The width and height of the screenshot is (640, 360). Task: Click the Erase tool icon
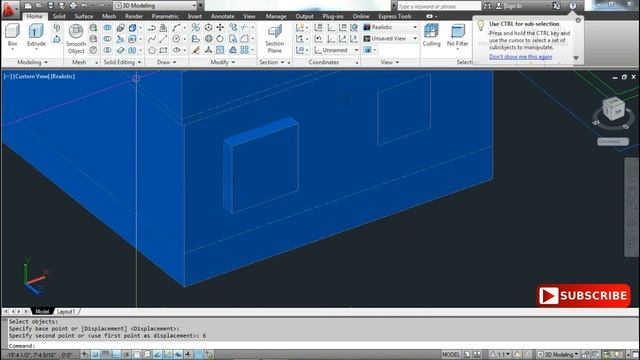pyautogui.click(x=196, y=50)
